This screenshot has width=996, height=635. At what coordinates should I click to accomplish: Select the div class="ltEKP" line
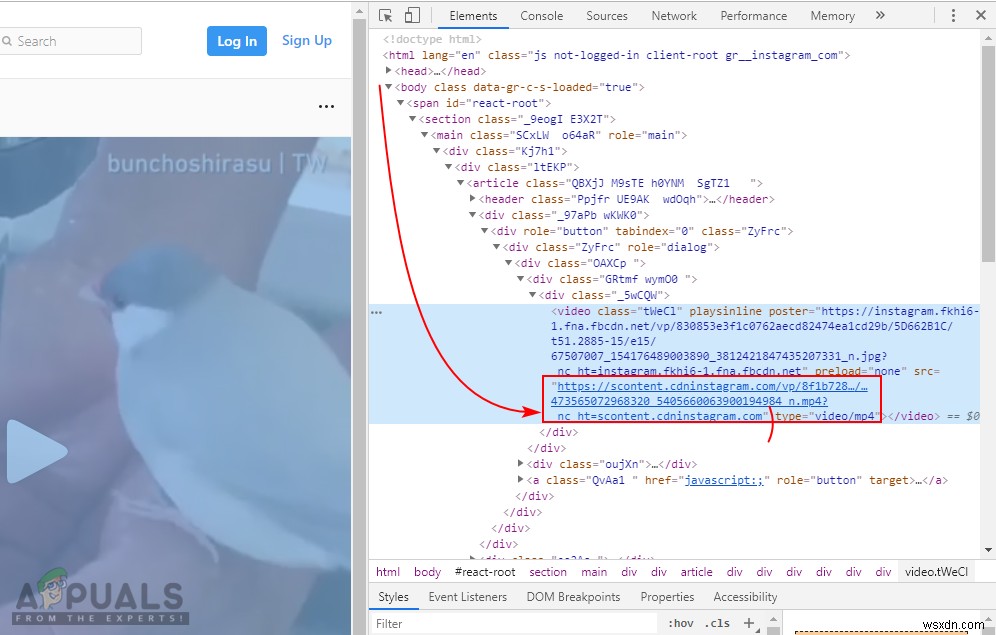pyautogui.click(x=516, y=167)
